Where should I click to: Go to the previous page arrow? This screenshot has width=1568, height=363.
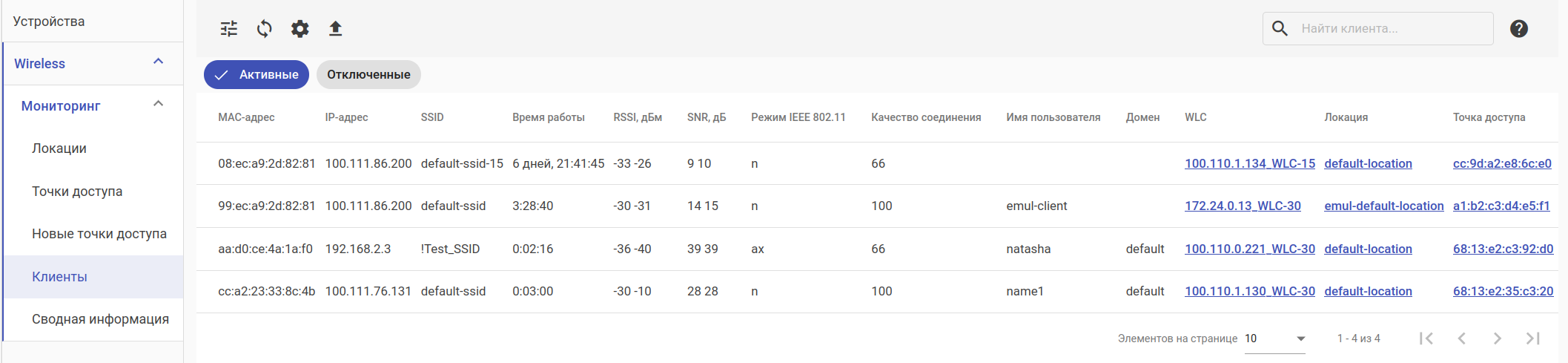tap(1461, 339)
